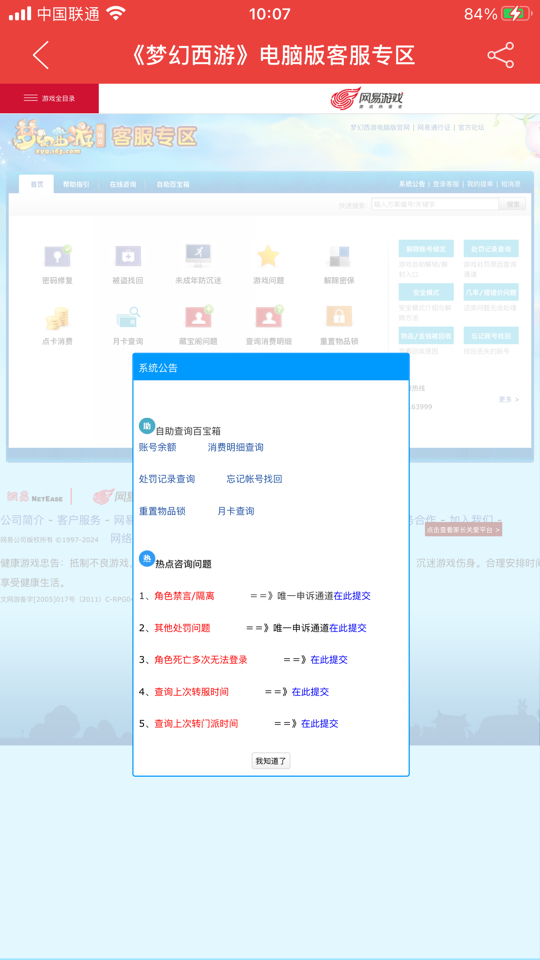Viewport: 540px width, 960px height.
Task: Click 在此提交 for 查询上次转门派时间
Action: tap(319, 723)
